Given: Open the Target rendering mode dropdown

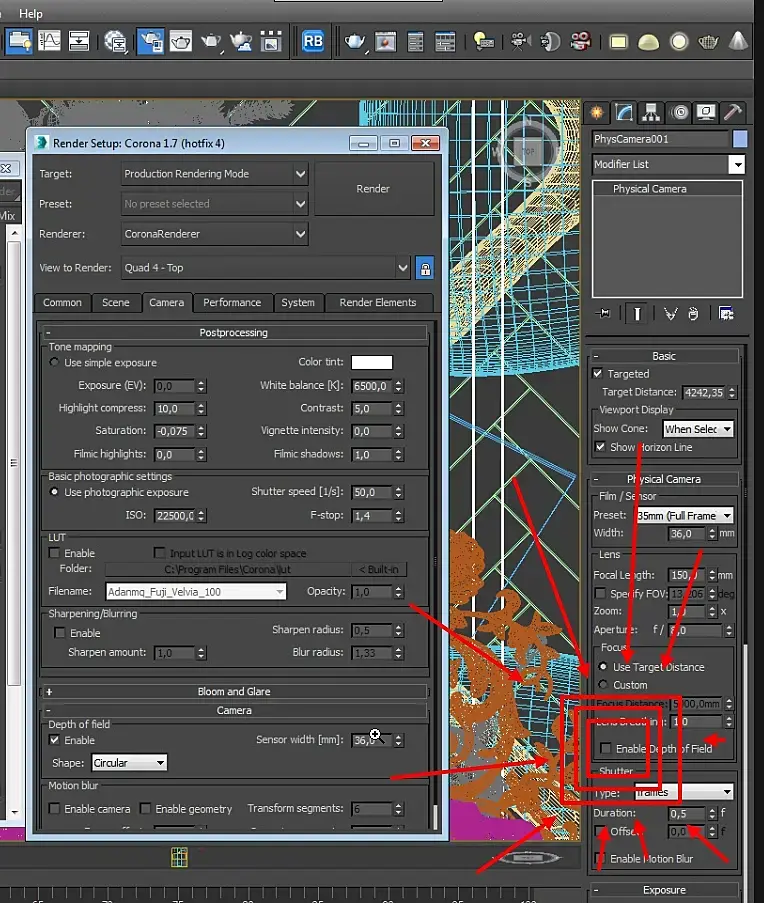Looking at the screenshot, I should click(215, 174).
